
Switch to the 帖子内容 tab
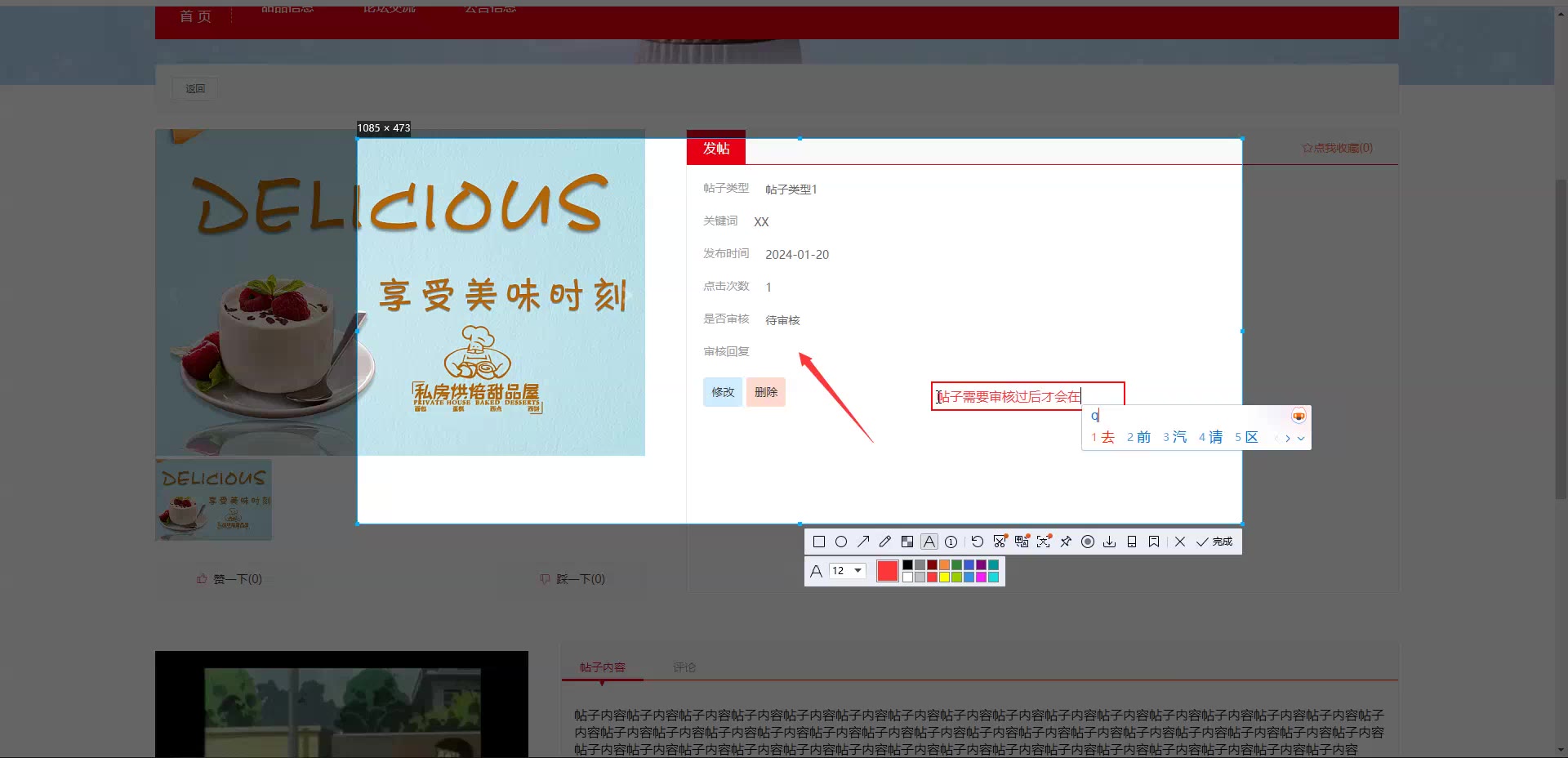point(603,667)
